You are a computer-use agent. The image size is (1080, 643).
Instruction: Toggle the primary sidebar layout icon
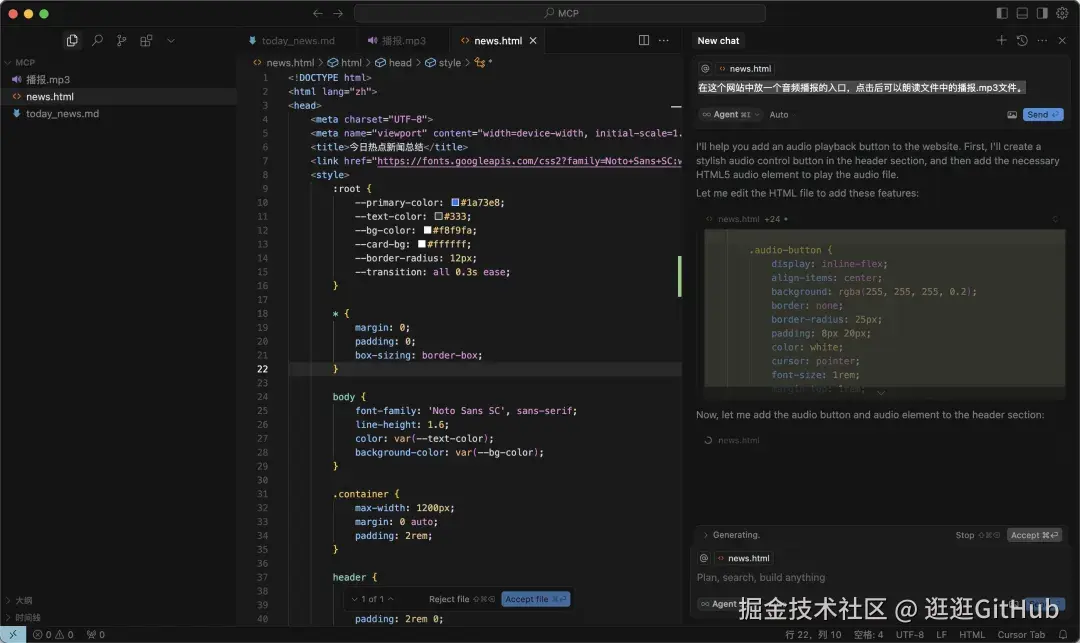coord(1002,13)
